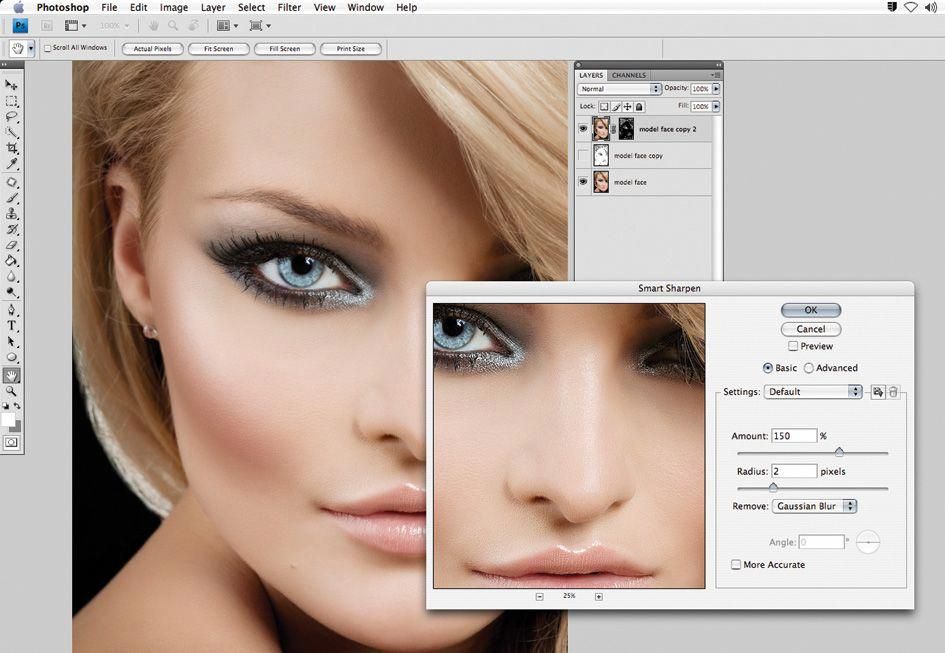The height and width of the screenshot is (653, 945).
Task: Enable the Preview checkbox
Action: point(793,346)
